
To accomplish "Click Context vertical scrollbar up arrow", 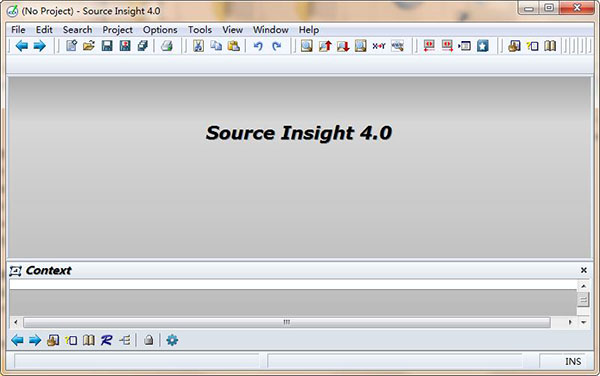I will tap(583, 286).
